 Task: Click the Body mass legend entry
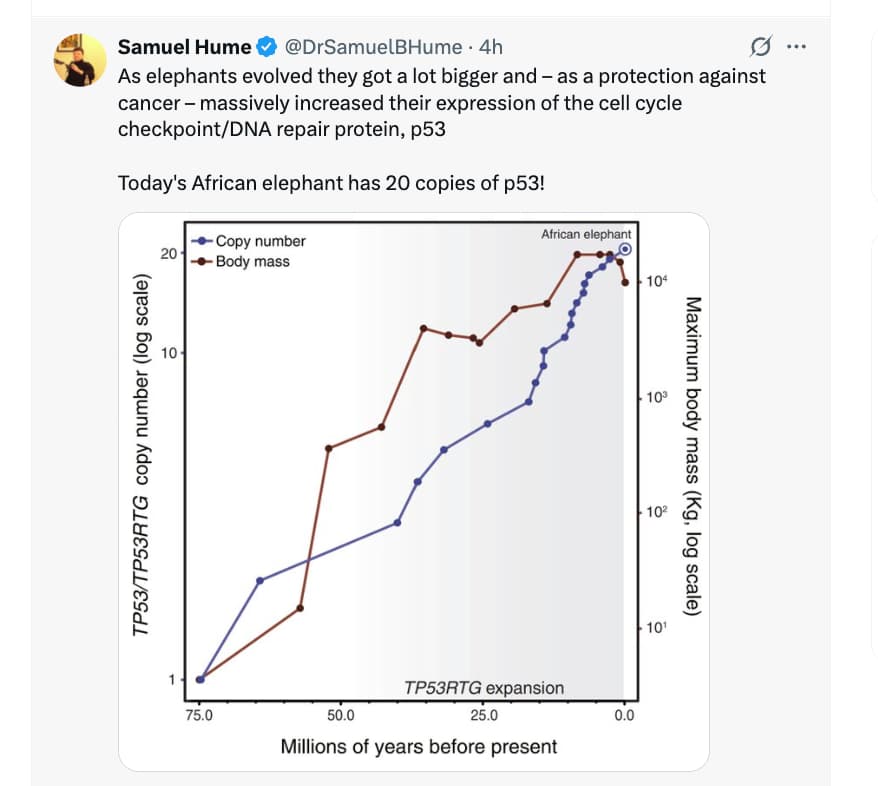(252, 261)
